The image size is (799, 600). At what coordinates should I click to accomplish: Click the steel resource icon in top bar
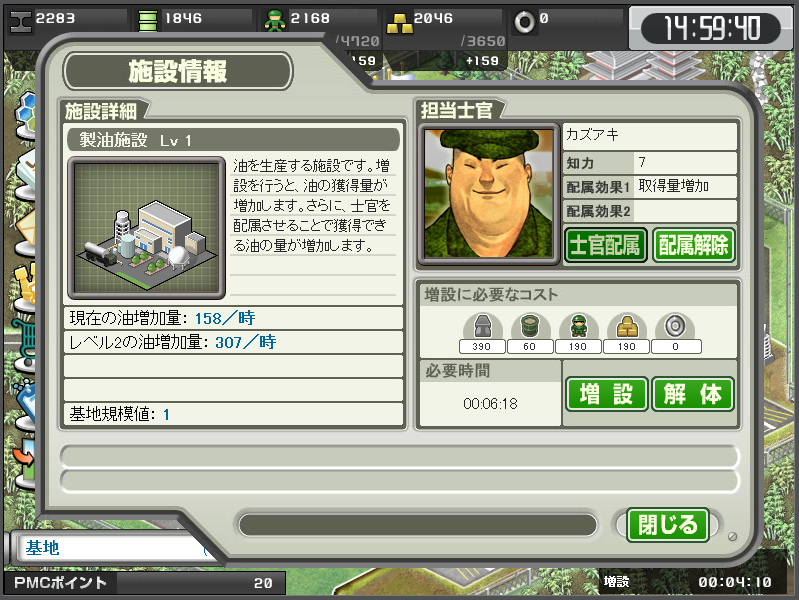(20, 21)
